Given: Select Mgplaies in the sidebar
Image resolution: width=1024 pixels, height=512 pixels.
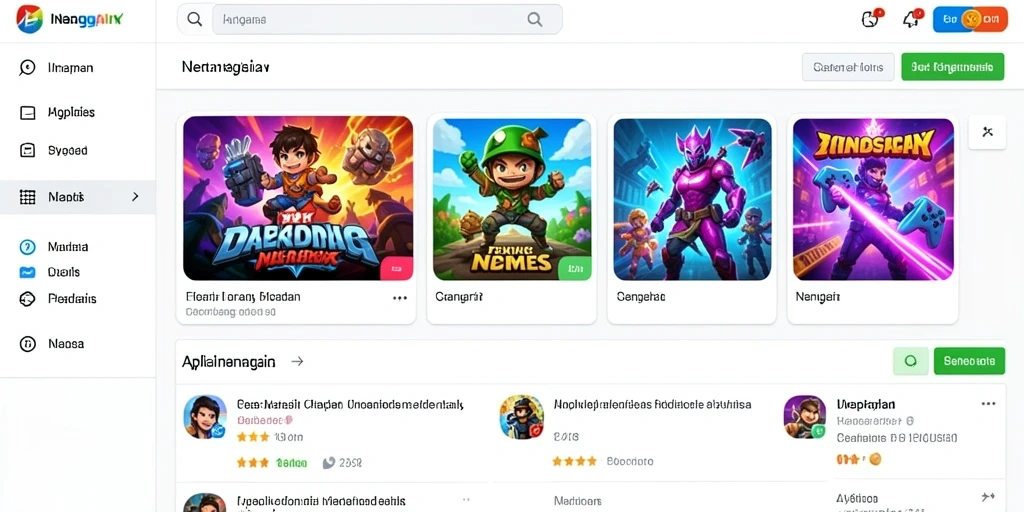Looking at the screenshot, I should (71, 112).
